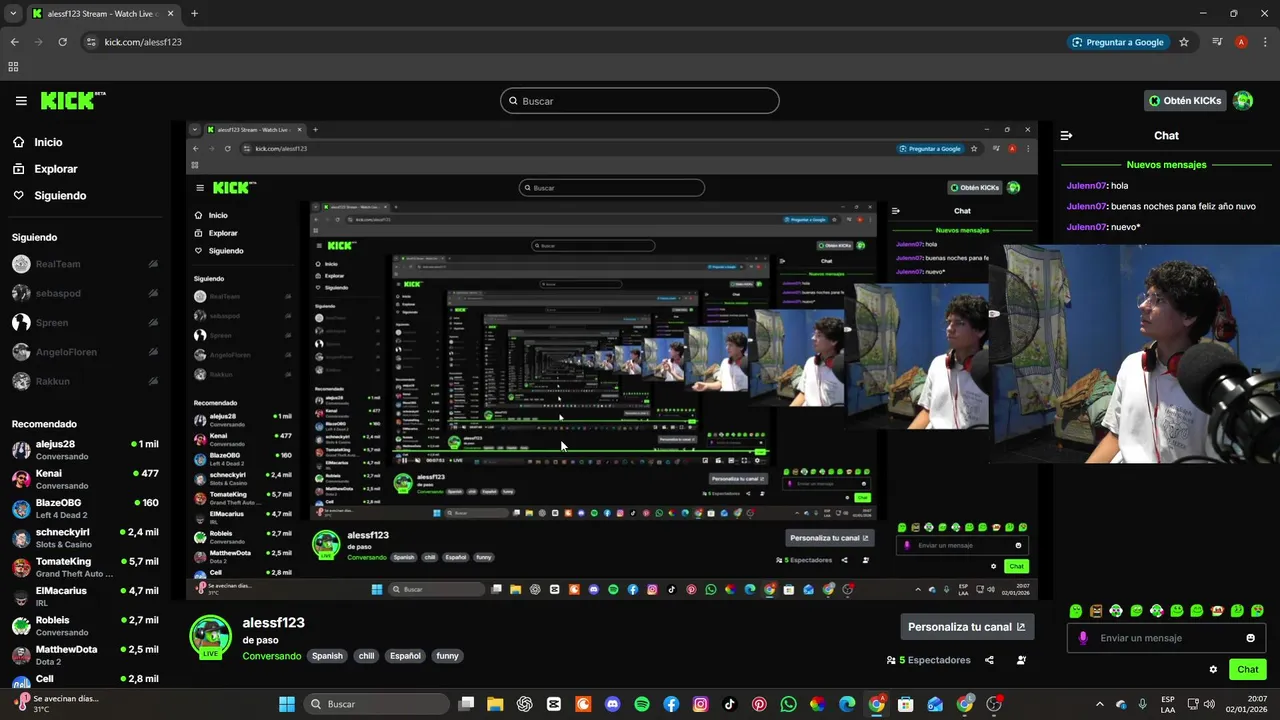1280x720 pixels.
Task: Click the green Chat send button
Action: [1248, 670]
